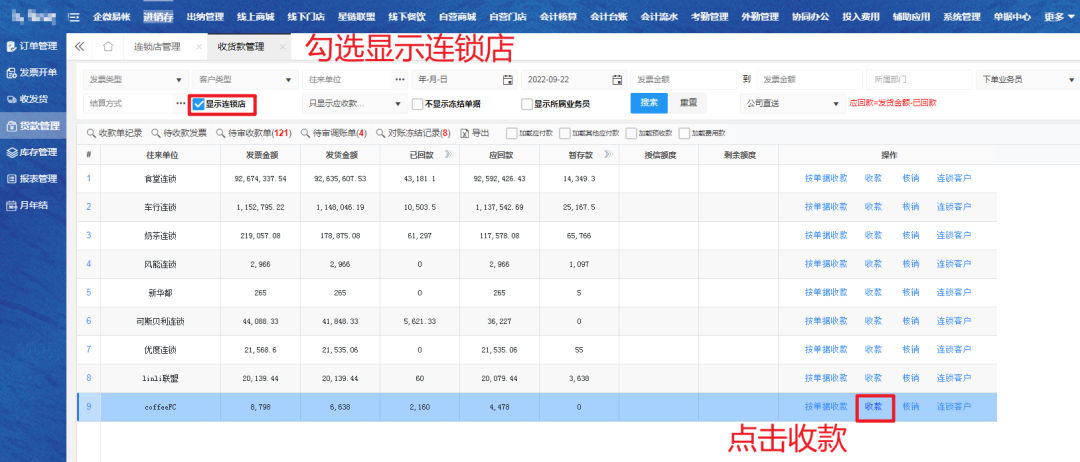Image resolution: width=1080 pixels, height=462 pixels.
Task: Click 收款 link in coffeeFC row
Action: (873, 406)
